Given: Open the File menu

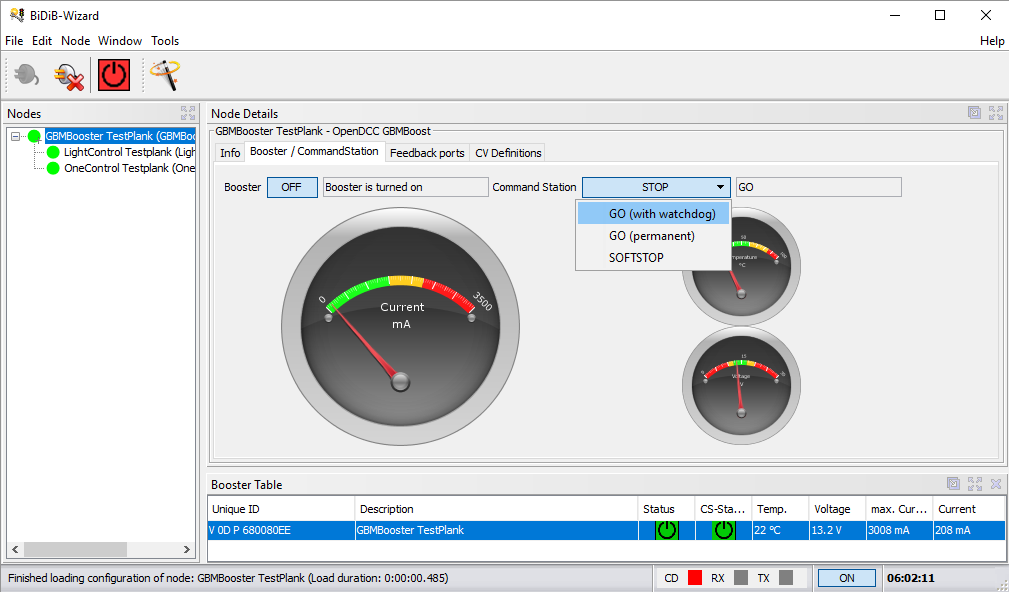Looking at the screenshot, I should point(14,41).
